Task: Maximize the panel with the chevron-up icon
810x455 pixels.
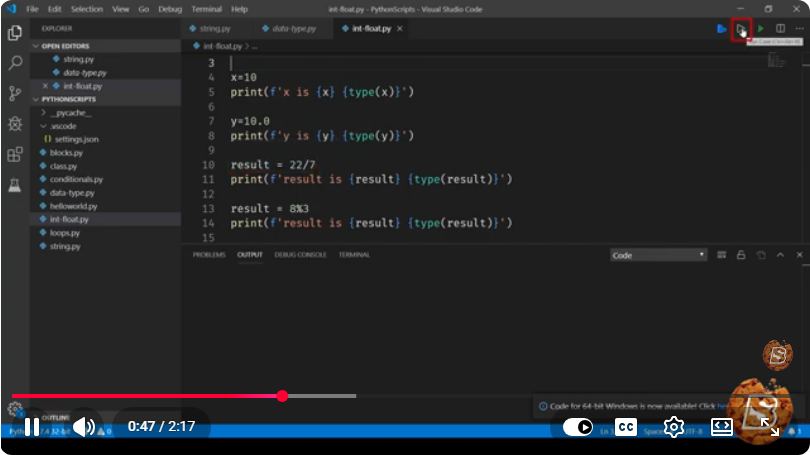Action: pyautogui.click(x=780, y=255)
